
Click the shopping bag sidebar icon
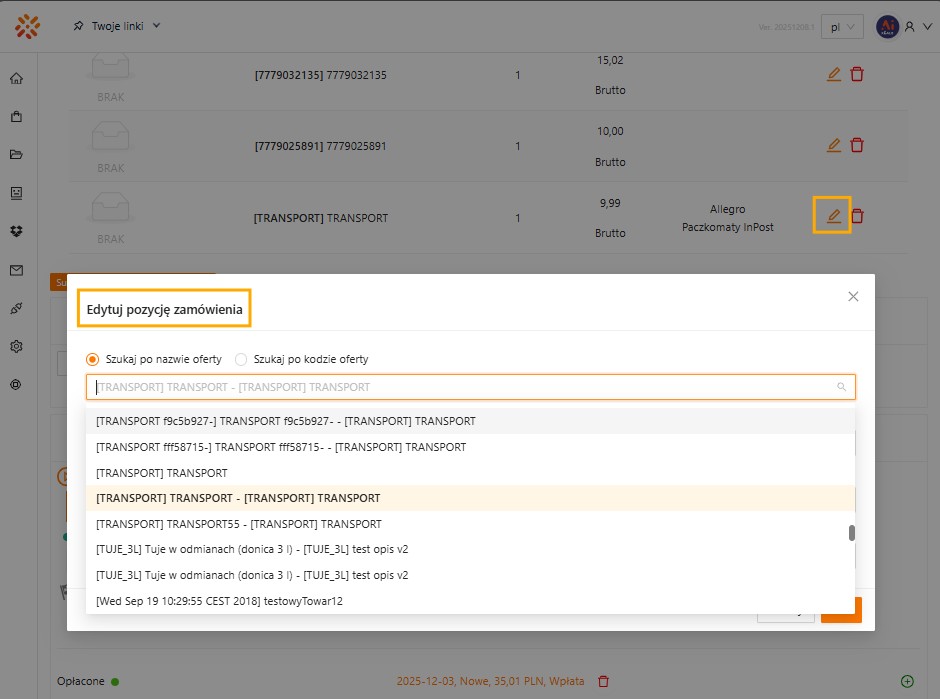click(x=16, y=117)
